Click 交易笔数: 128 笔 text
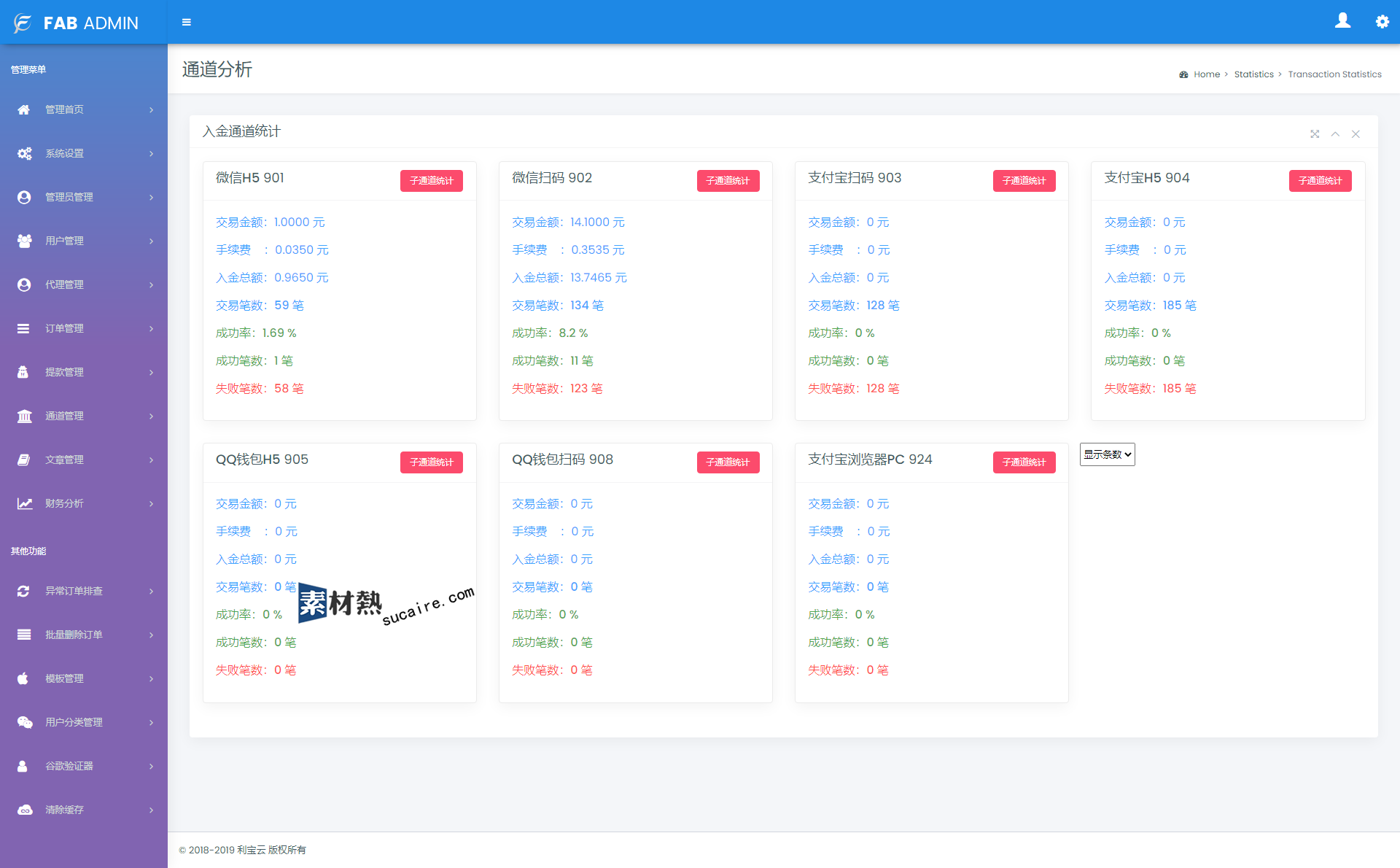1400x868 pixels. tap(854, 306)
